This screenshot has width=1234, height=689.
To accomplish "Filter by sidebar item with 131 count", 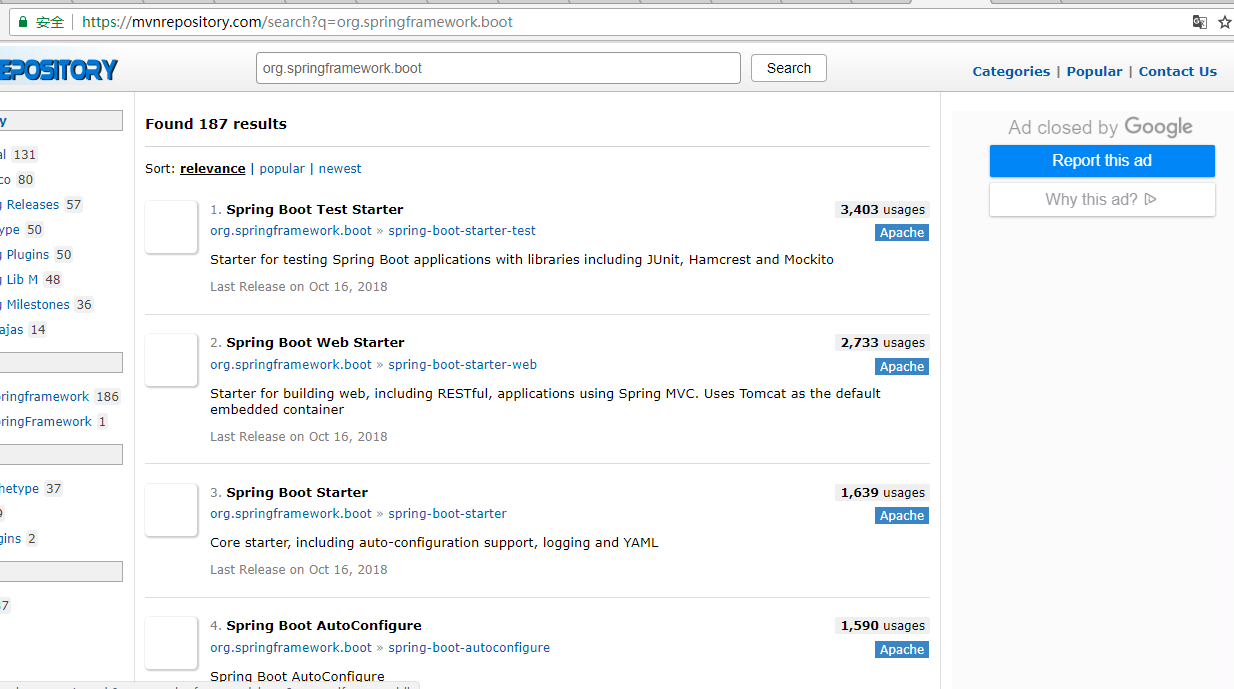I will [x=18, y=155].
